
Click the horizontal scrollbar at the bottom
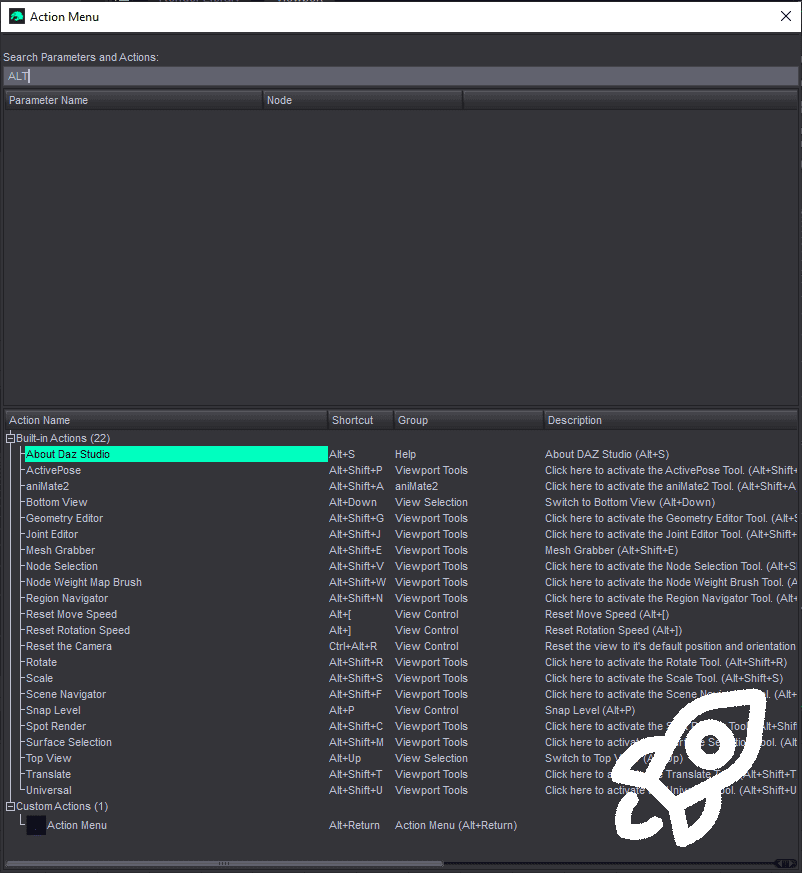click(224, 864)
